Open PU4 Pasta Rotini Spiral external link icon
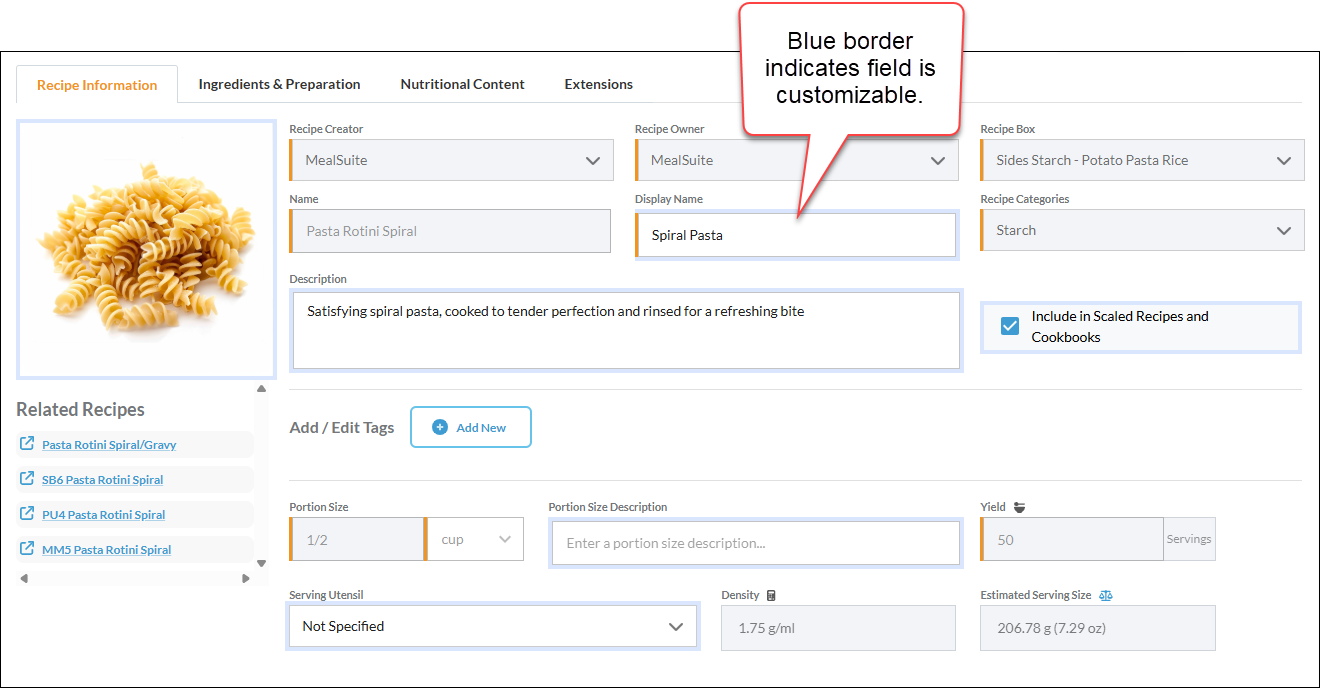 [x=27, y=514]
